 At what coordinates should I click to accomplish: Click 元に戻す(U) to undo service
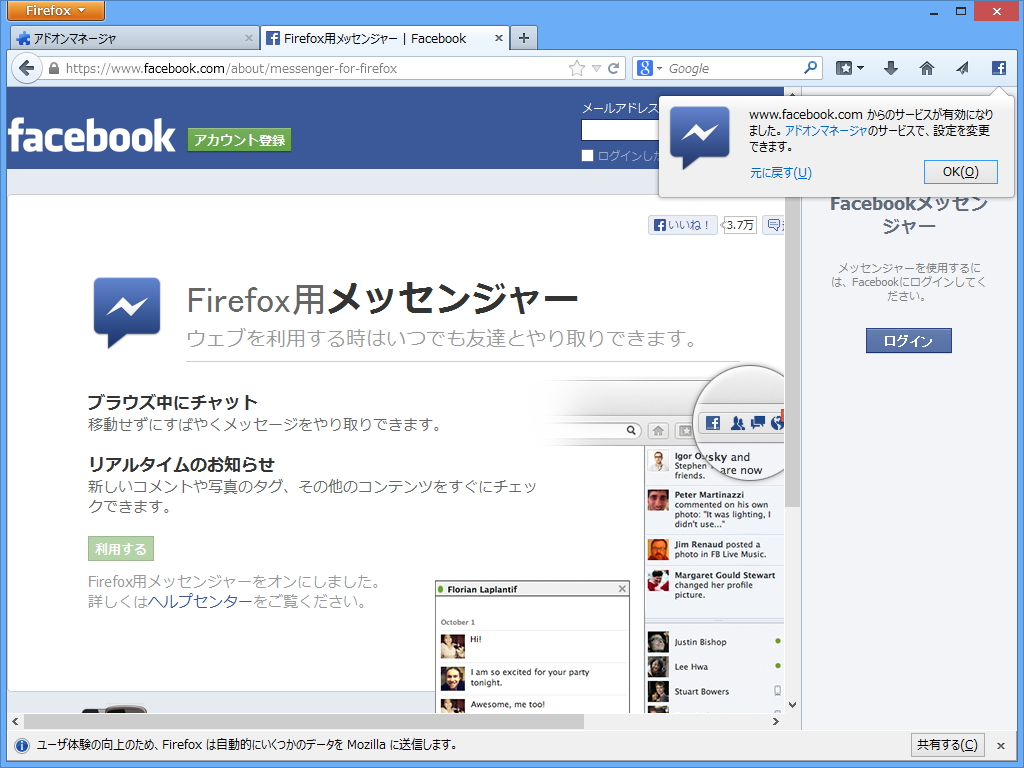pyautogui.click(x=780, y=172)
